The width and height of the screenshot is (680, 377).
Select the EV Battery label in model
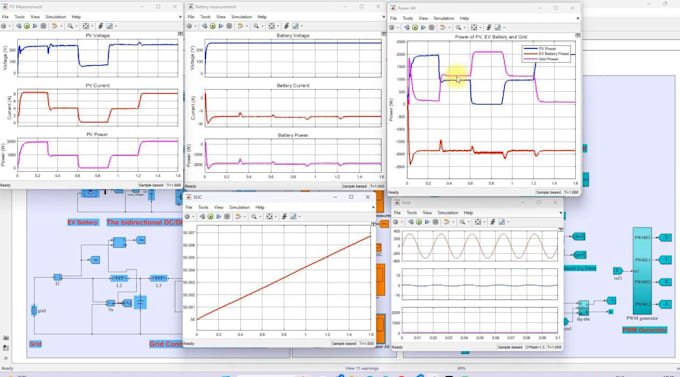coord(83,222)
